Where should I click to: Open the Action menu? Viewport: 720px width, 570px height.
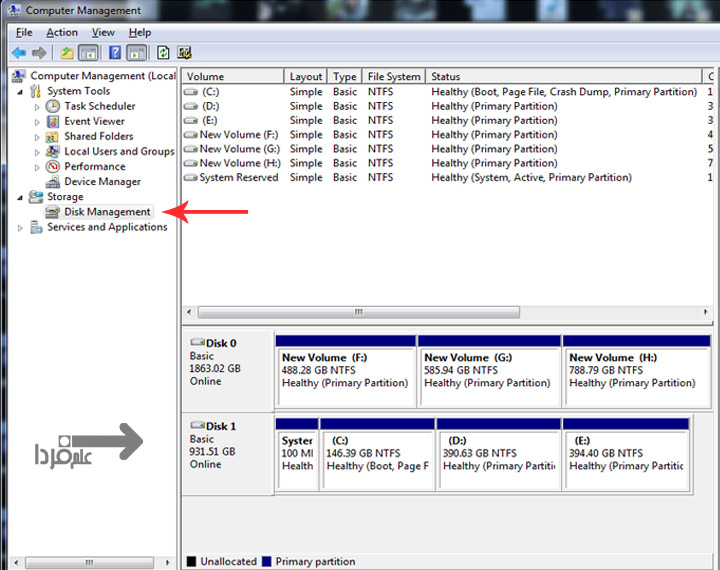pos(61,32)
